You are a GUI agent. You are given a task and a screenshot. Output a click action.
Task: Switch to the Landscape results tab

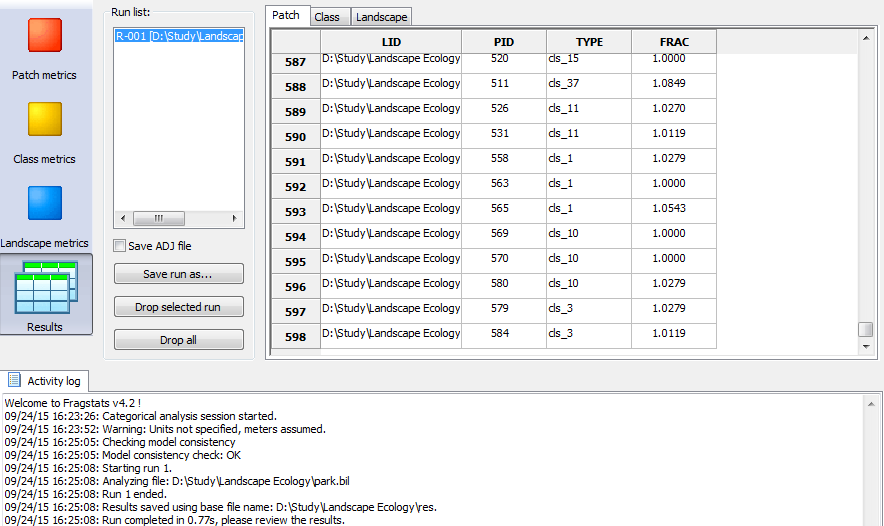381,17
